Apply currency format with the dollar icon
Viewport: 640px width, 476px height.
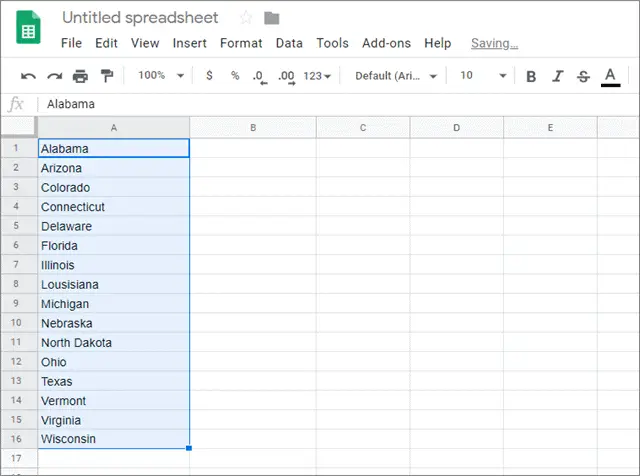point(209,76)
